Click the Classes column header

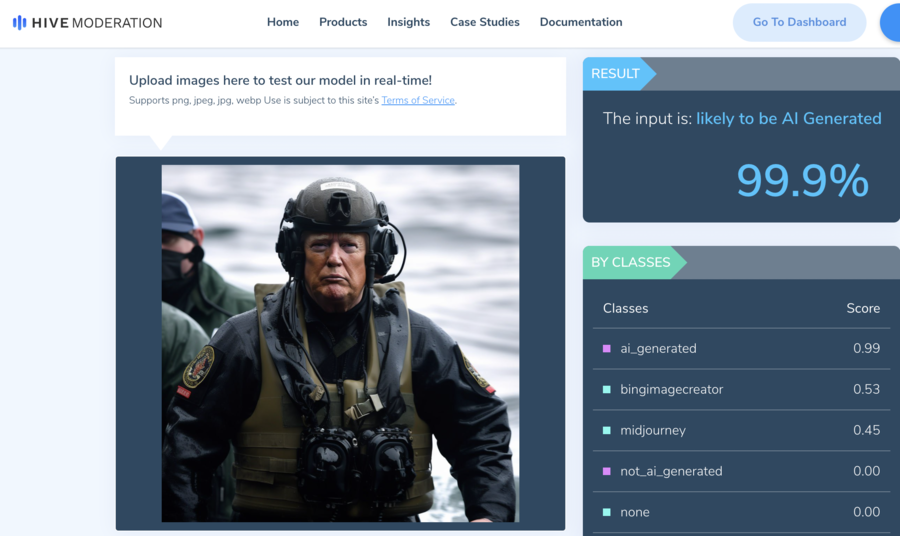click(x=626, y=309)
